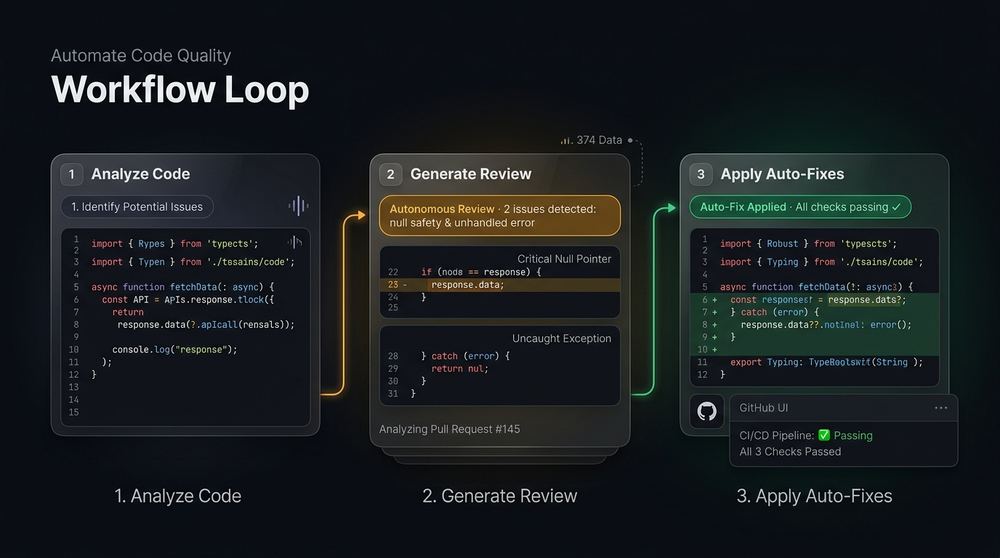This screenshot has height=558, width=1000.
Task: Click the 'Passing' status text
Action: (853, 436)
